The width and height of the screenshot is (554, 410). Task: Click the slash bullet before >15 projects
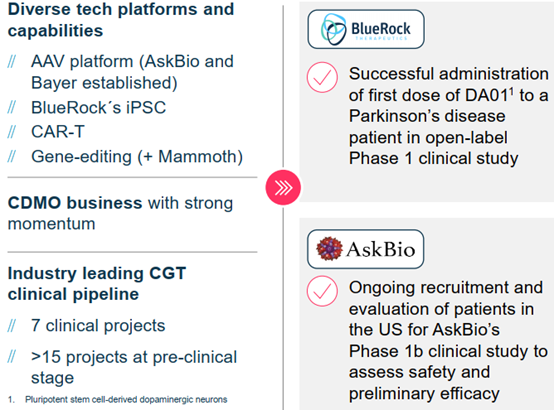click(x=12, y=357)
